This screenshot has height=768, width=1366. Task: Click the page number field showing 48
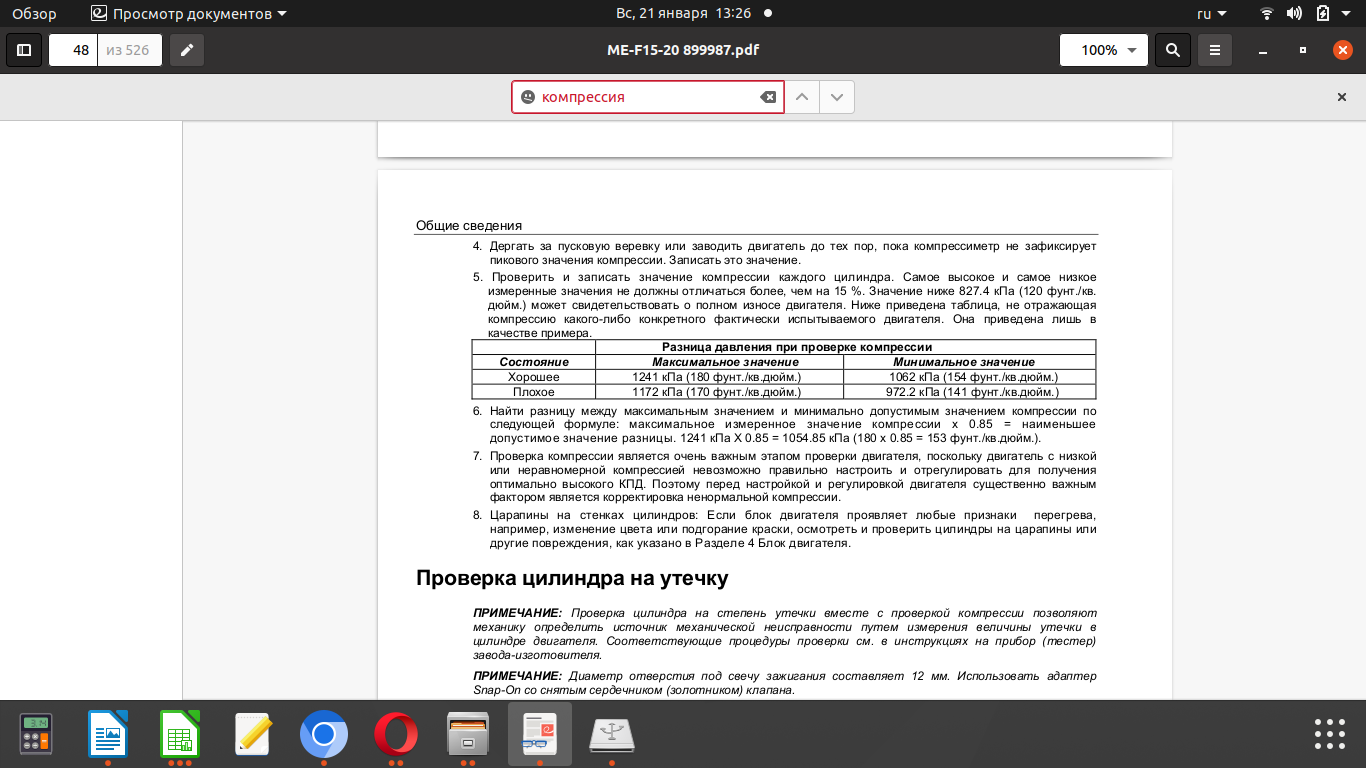(x=74, y=50)
